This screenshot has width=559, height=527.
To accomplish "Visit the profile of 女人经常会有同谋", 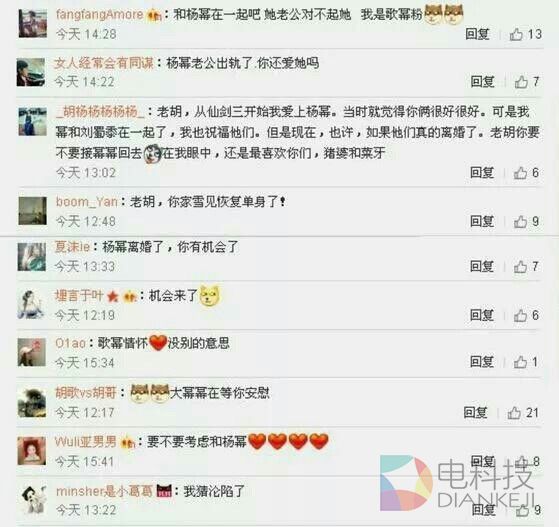I will point(104,63).
